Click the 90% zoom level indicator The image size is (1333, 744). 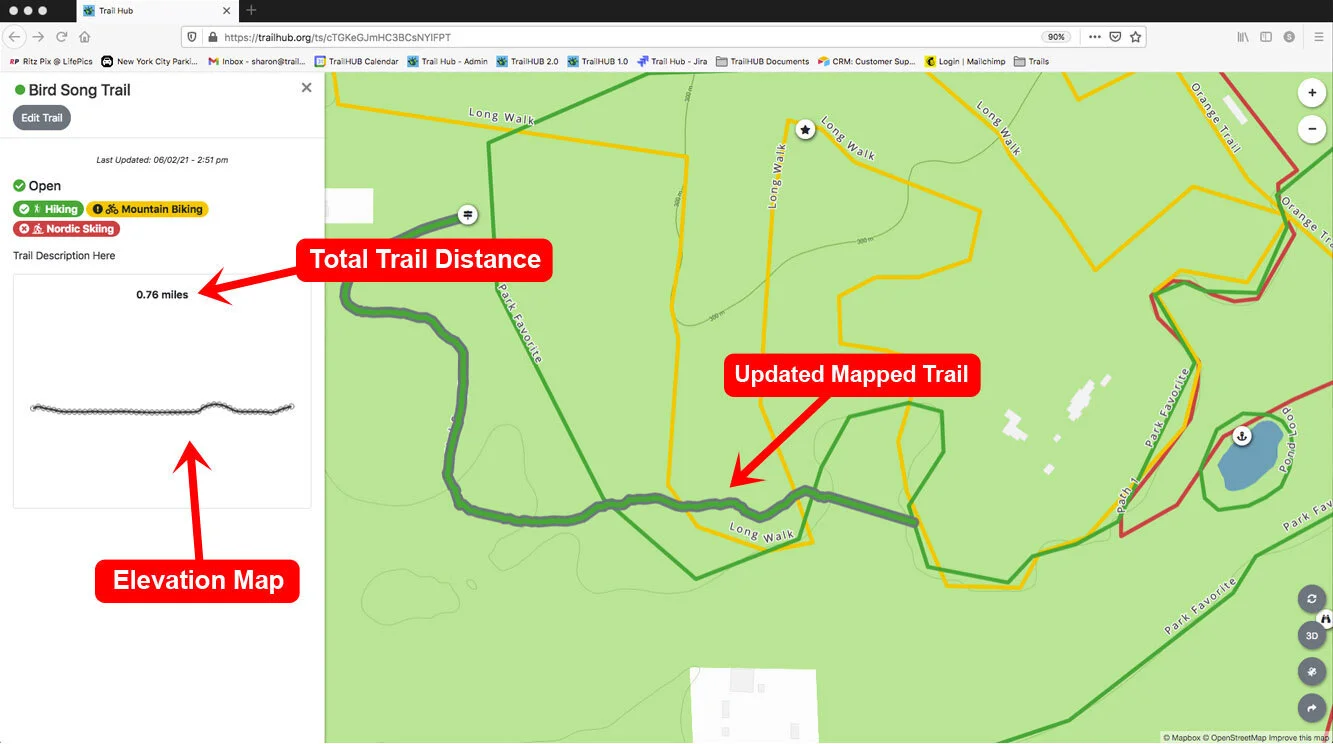(x=1056, y=37)
